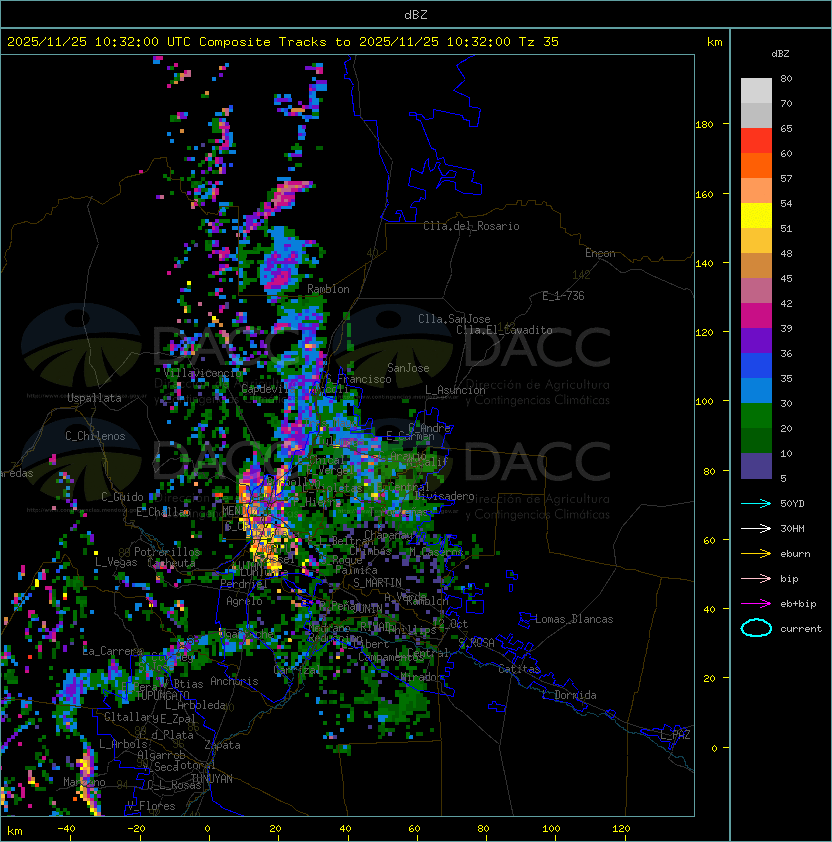Image resolution: width=832 pixels, height=842 pixels.
Task: Click the 'Catitas' map label
Action: tap(519, 669)
